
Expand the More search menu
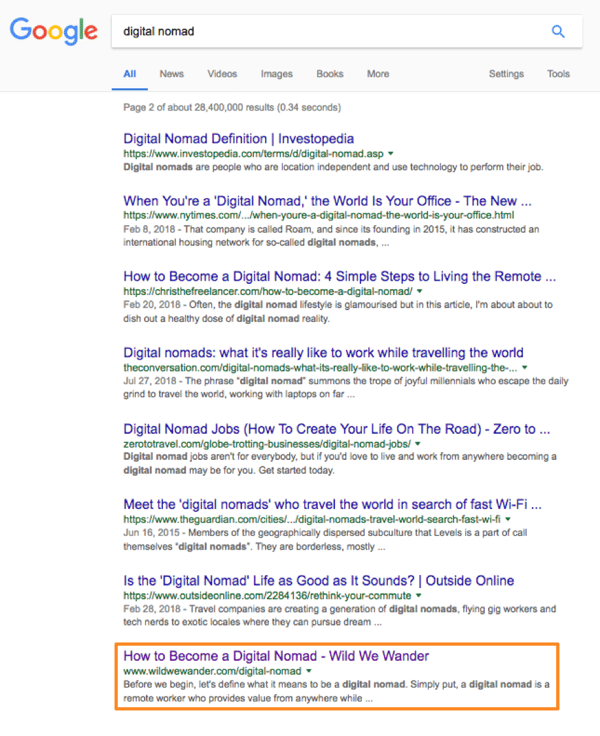click(378, 74)
